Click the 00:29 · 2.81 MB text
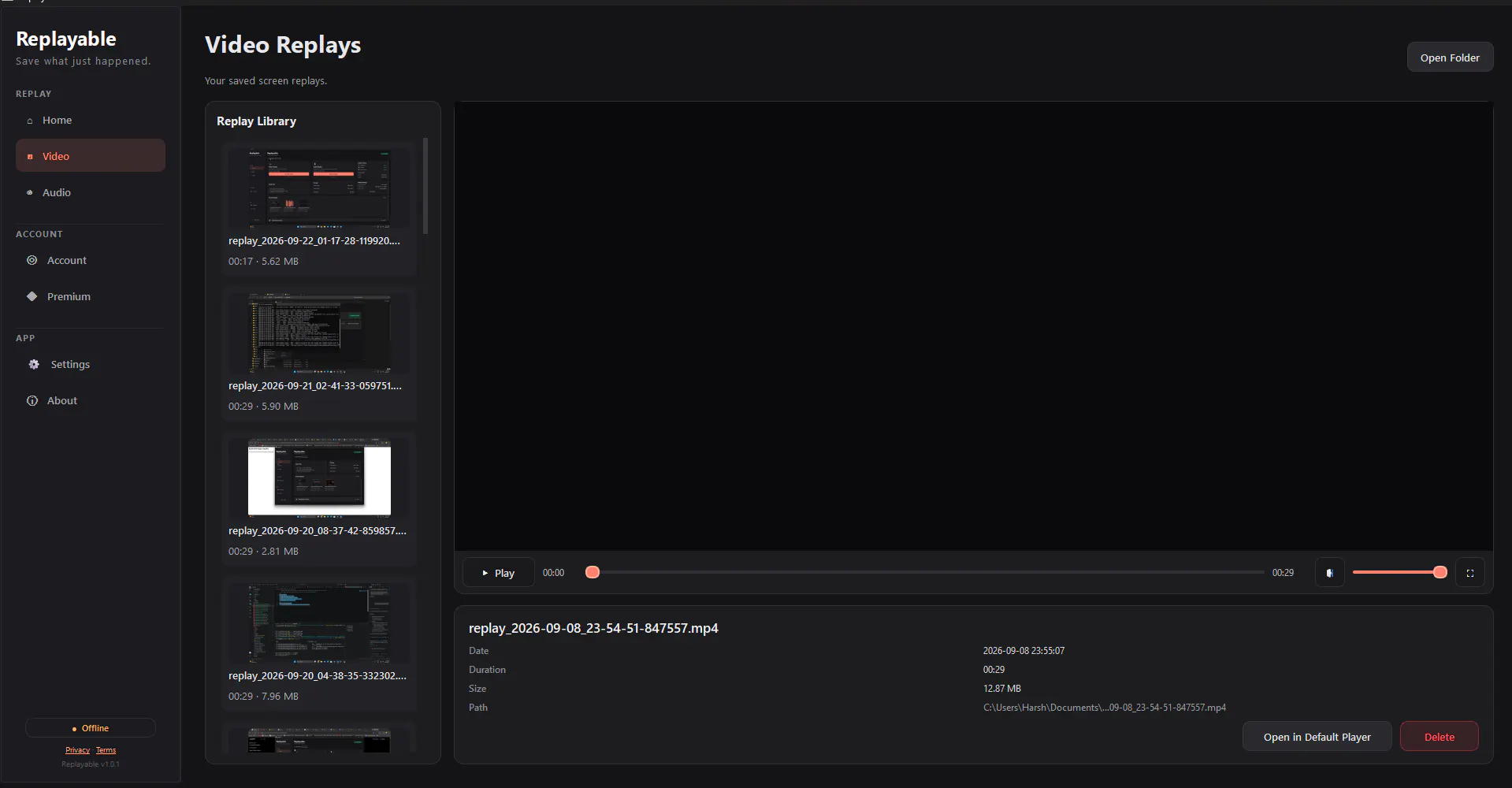 tap(263, 552)
